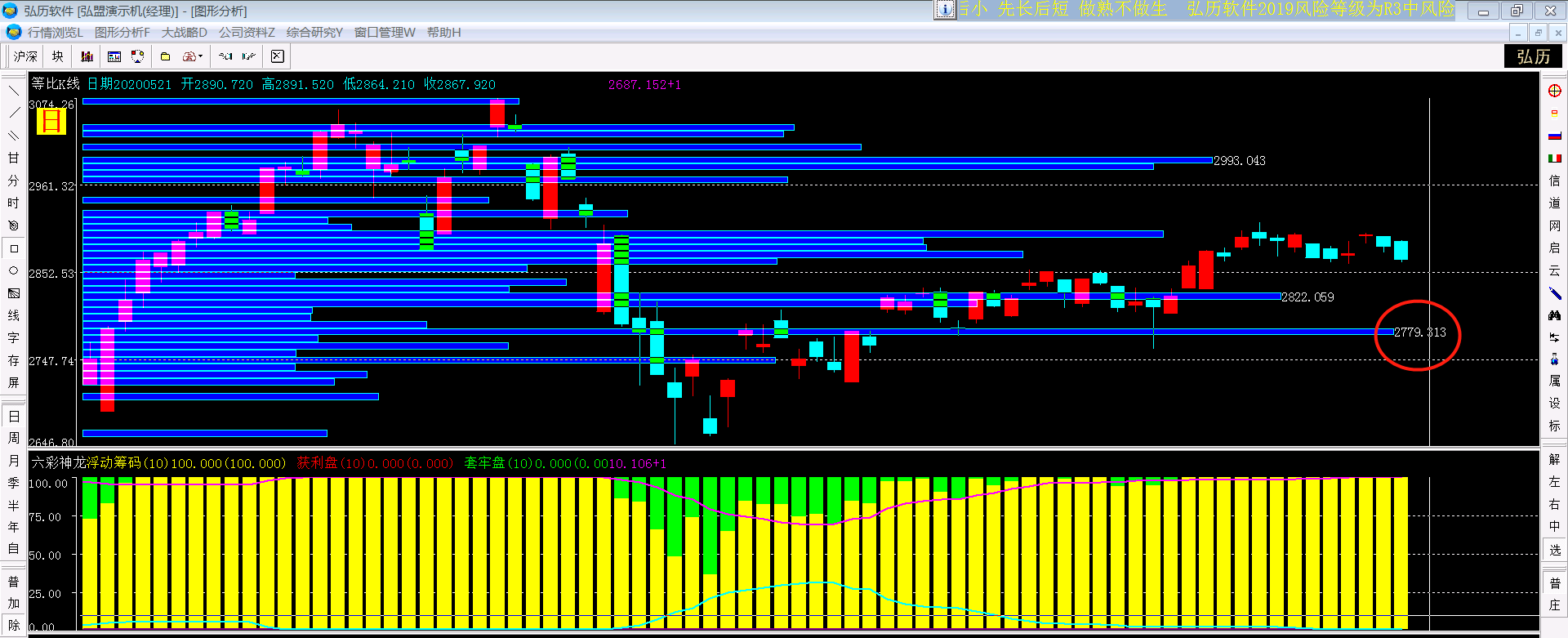This screenshot has width=1568, height=638.
Task: Click the circular cycle toolbar icon
Action: tap(137, 56)
